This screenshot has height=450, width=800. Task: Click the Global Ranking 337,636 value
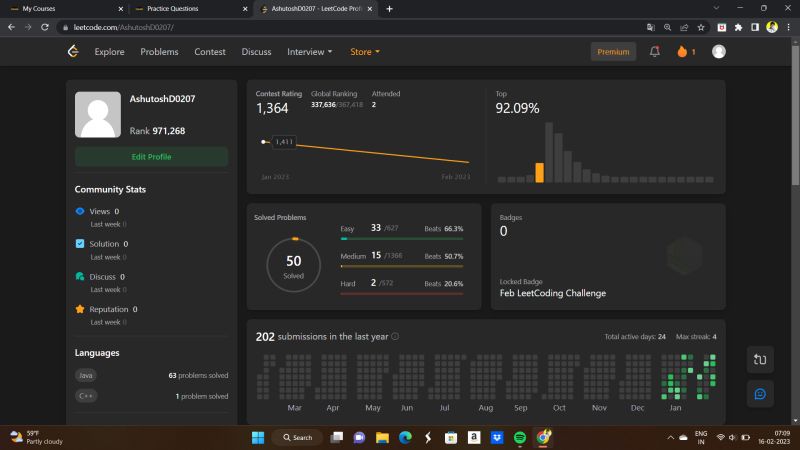coord(323,105)
